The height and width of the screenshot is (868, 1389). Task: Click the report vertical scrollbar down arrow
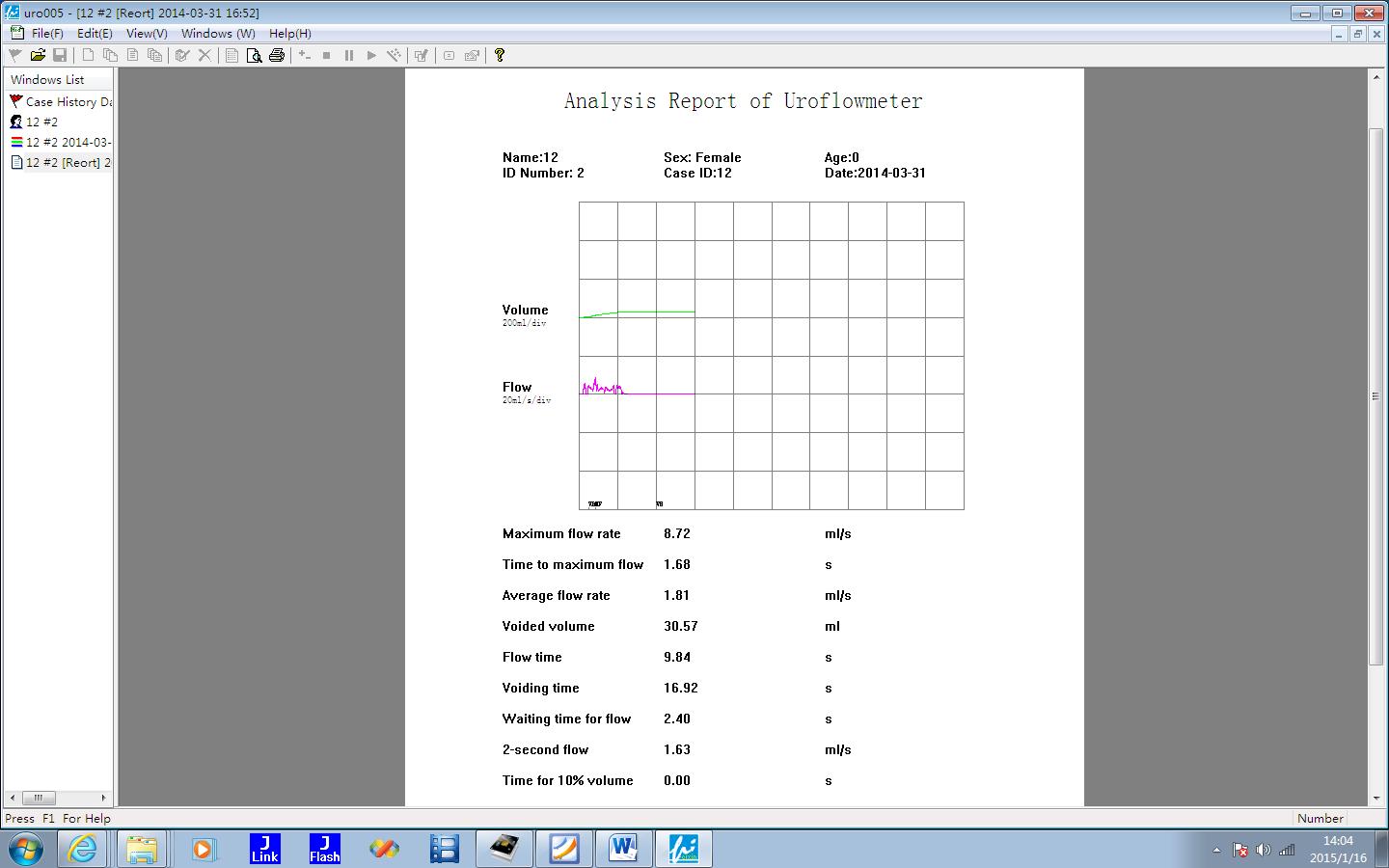pyautogui.click(x=1376, y=799)
